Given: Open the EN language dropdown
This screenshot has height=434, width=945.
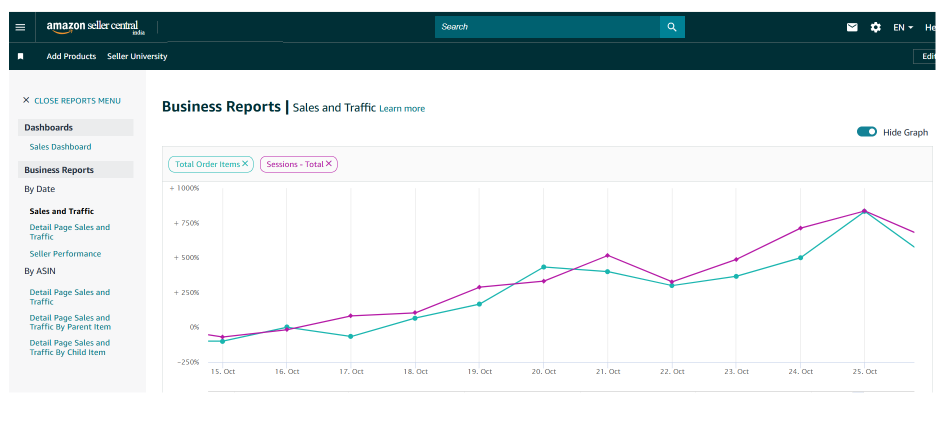Looking at the screenshot, I should 903,27.
